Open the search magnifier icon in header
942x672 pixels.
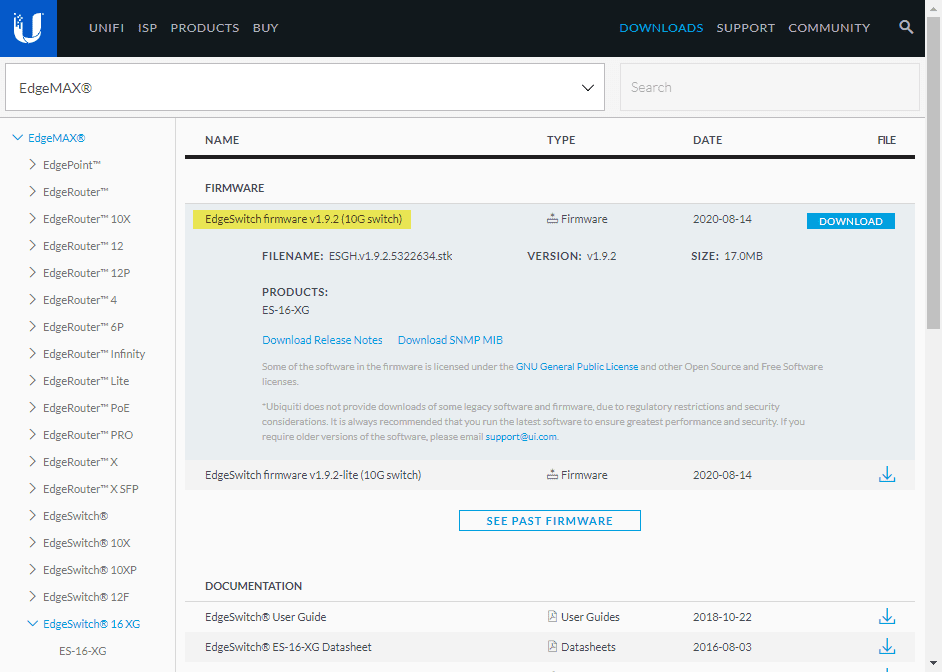906,27
